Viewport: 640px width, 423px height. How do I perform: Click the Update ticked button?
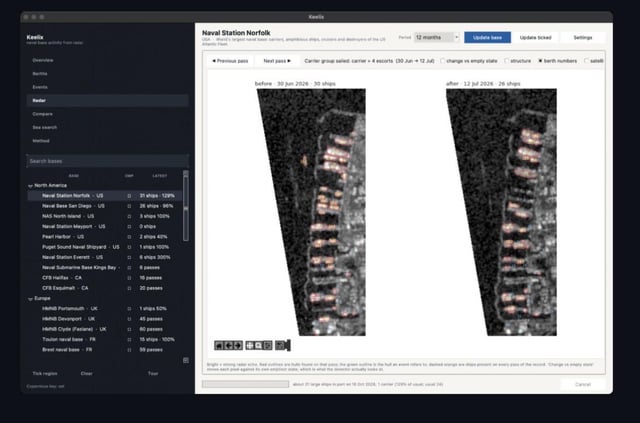click(x=536, y=38)
